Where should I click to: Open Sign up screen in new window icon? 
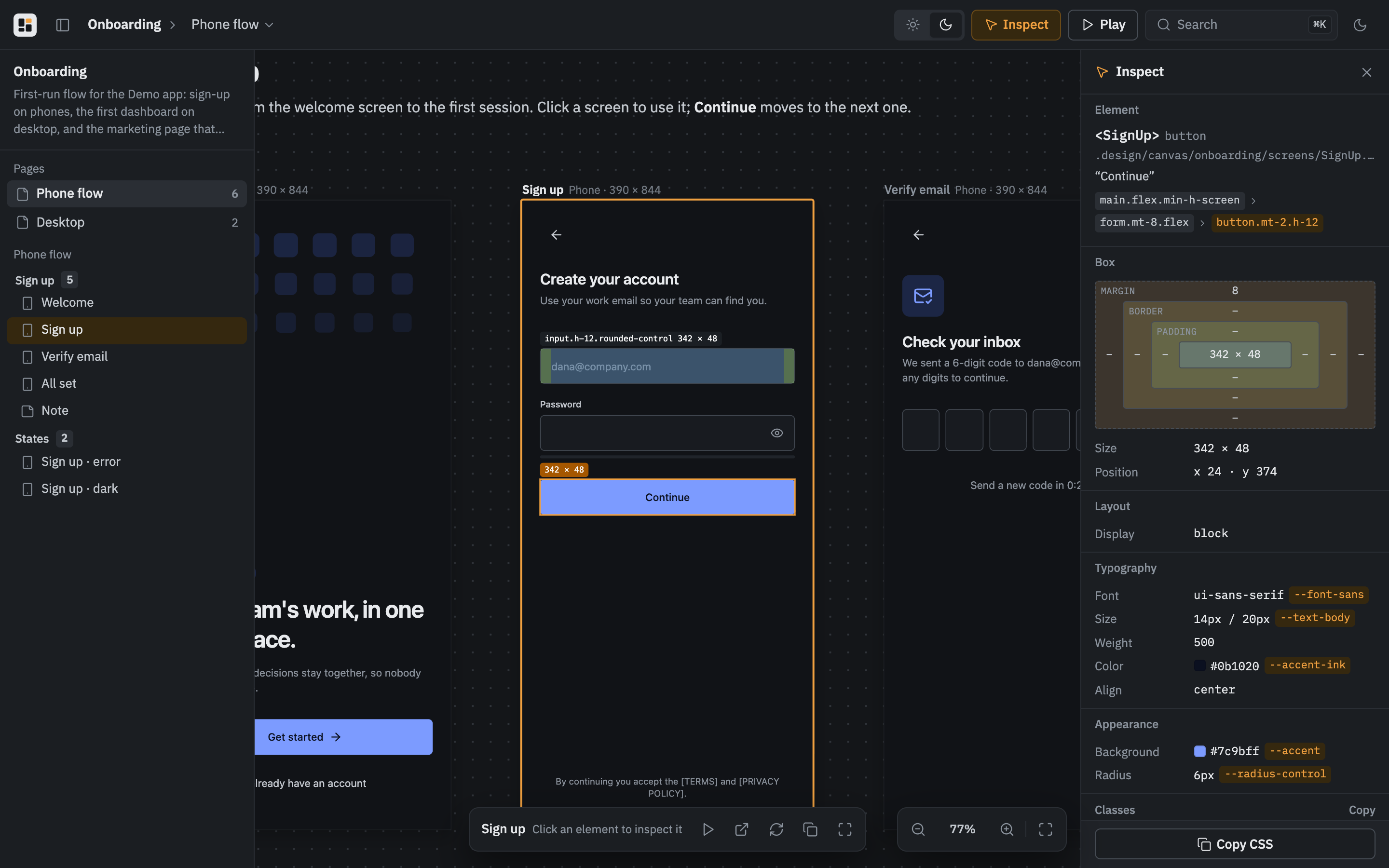pyautogui.click(x=742, y=829)
